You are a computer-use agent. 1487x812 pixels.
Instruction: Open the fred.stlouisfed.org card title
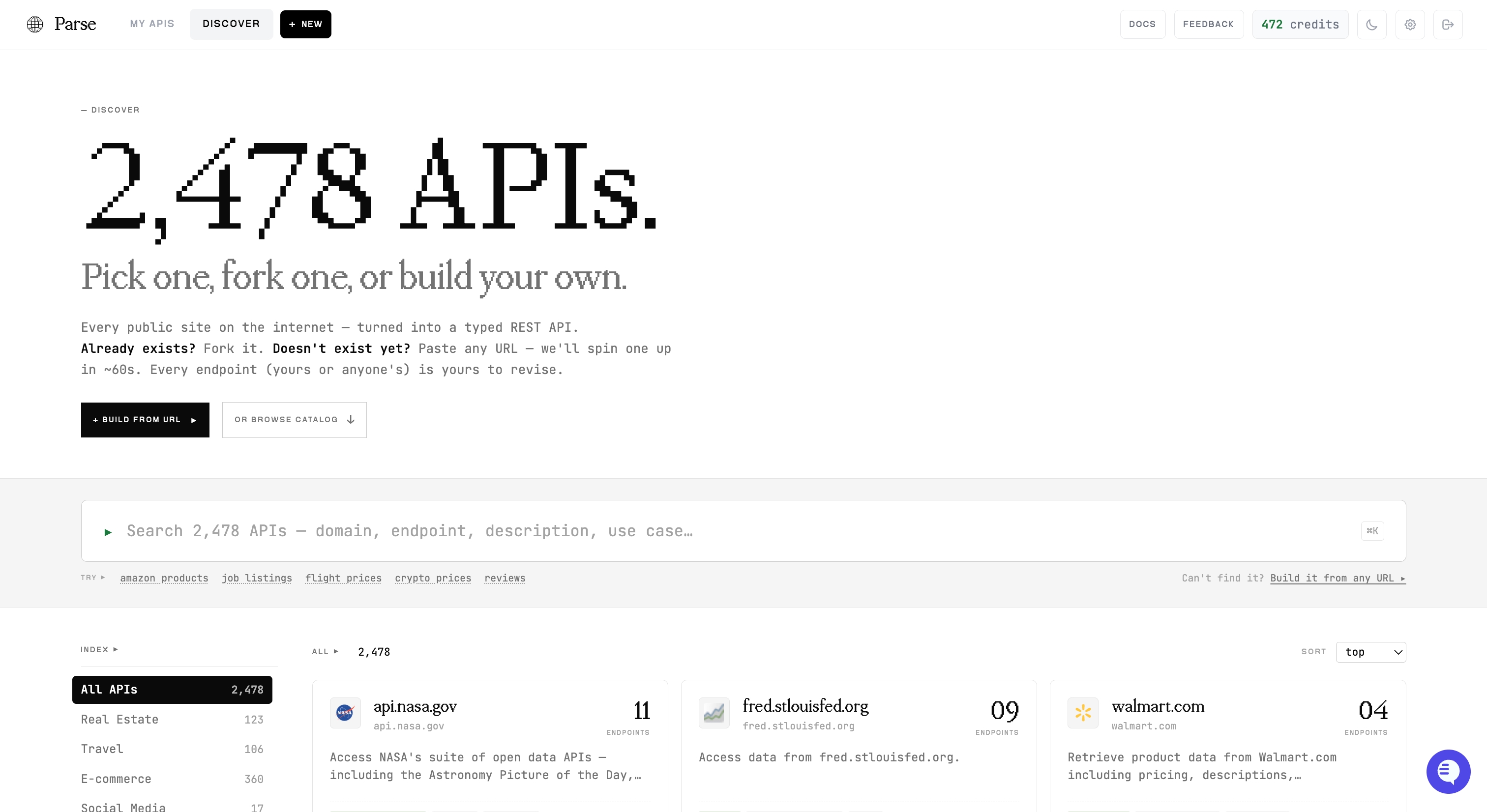coord(805,706)
